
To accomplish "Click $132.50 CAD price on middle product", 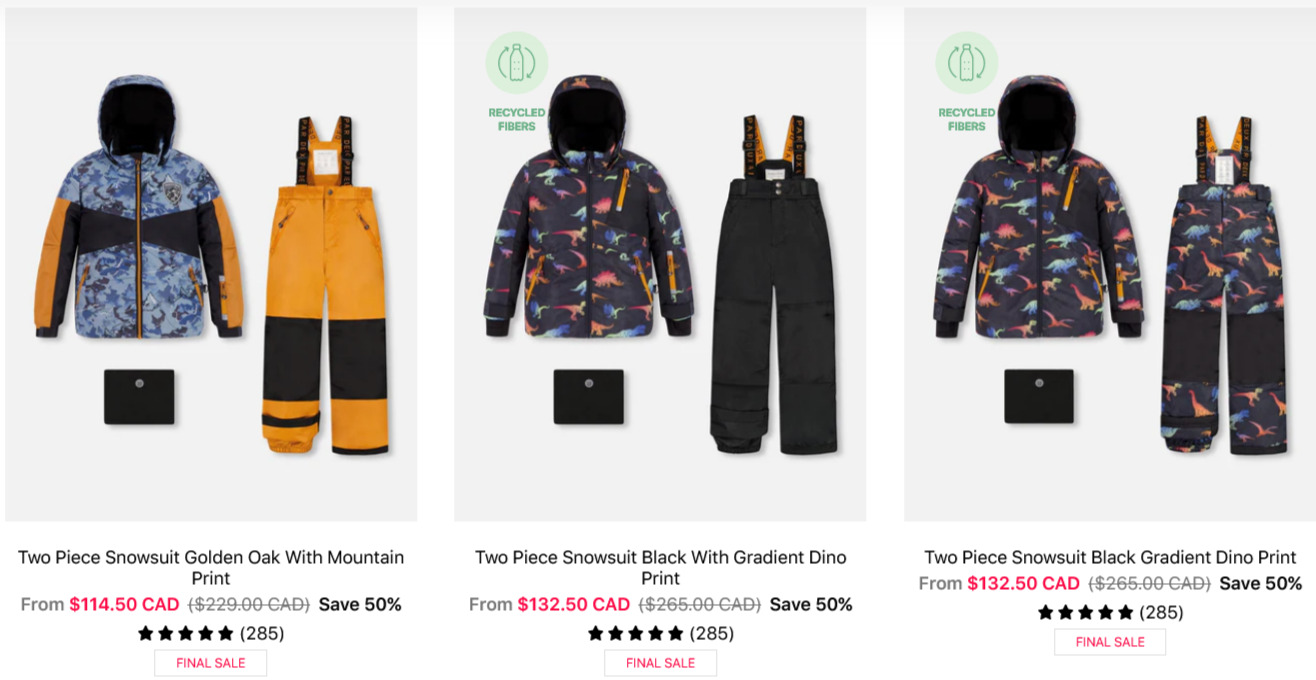I will pos(574,604).
